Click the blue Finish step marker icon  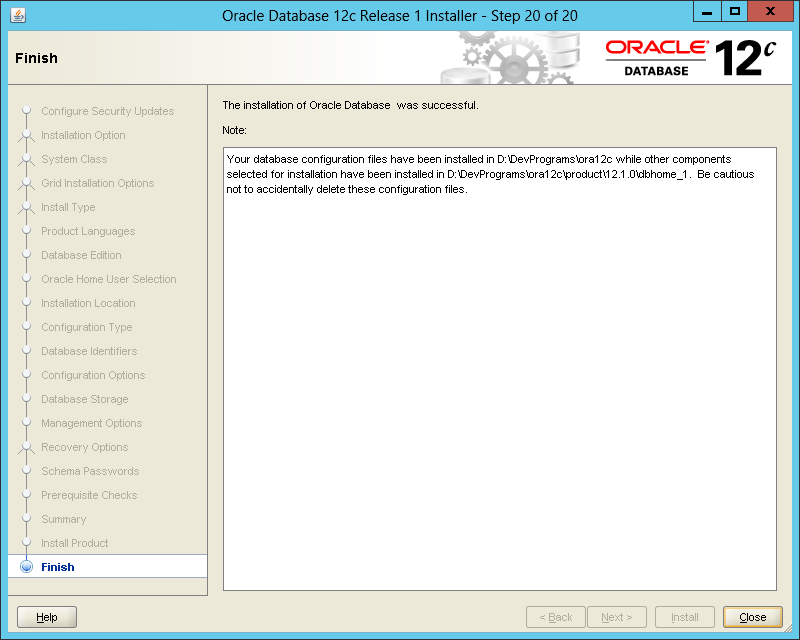pos(26,567)
